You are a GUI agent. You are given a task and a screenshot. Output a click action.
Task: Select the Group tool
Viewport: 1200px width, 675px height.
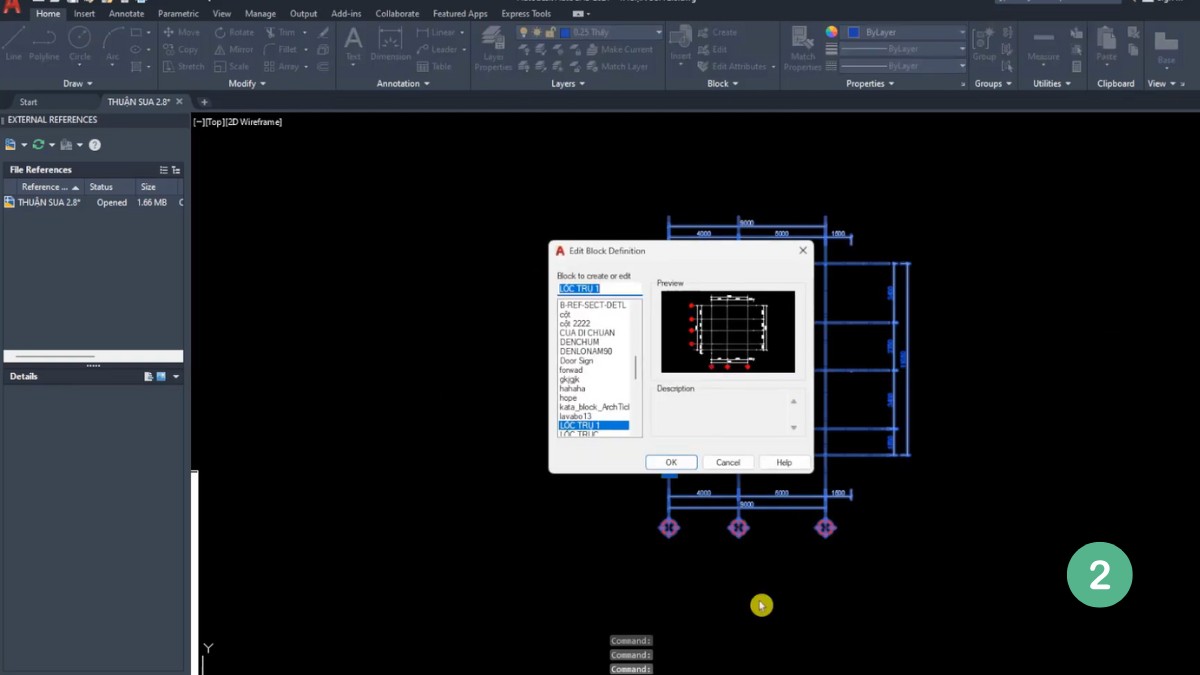coord(984,44)
